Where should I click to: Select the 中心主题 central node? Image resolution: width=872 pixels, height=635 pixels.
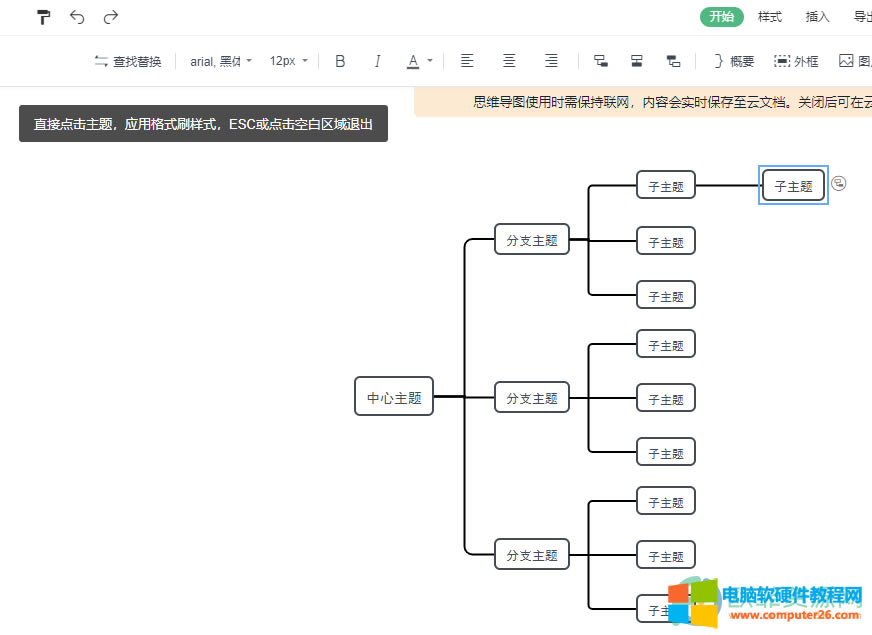393,396
